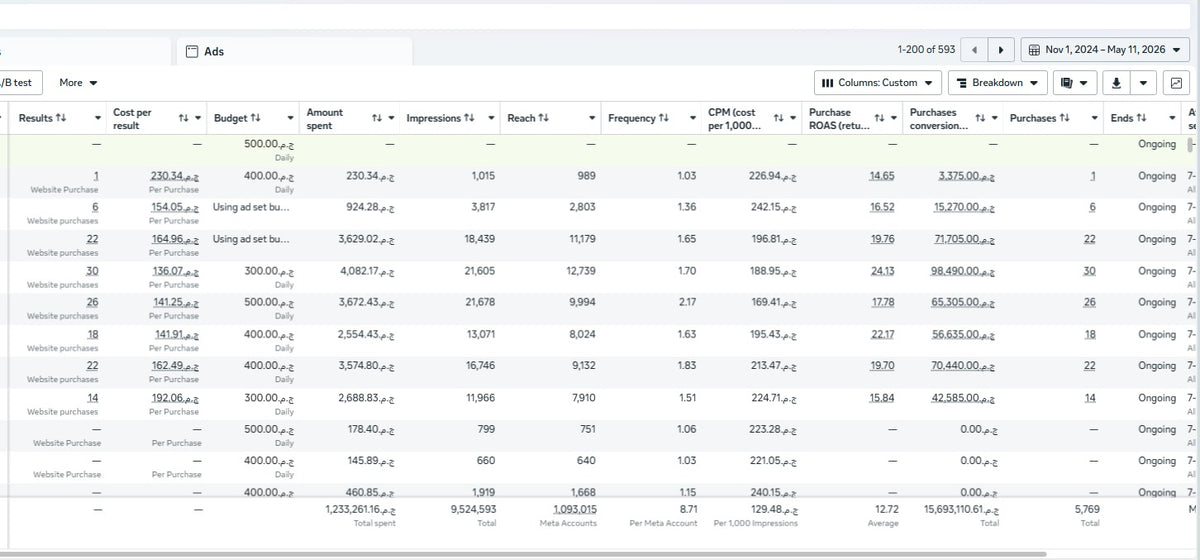This screenshot has width=1200, height=560.
Task: Click the 24.13 Purchase ROAS link
Action: click(x=882, y=271)
